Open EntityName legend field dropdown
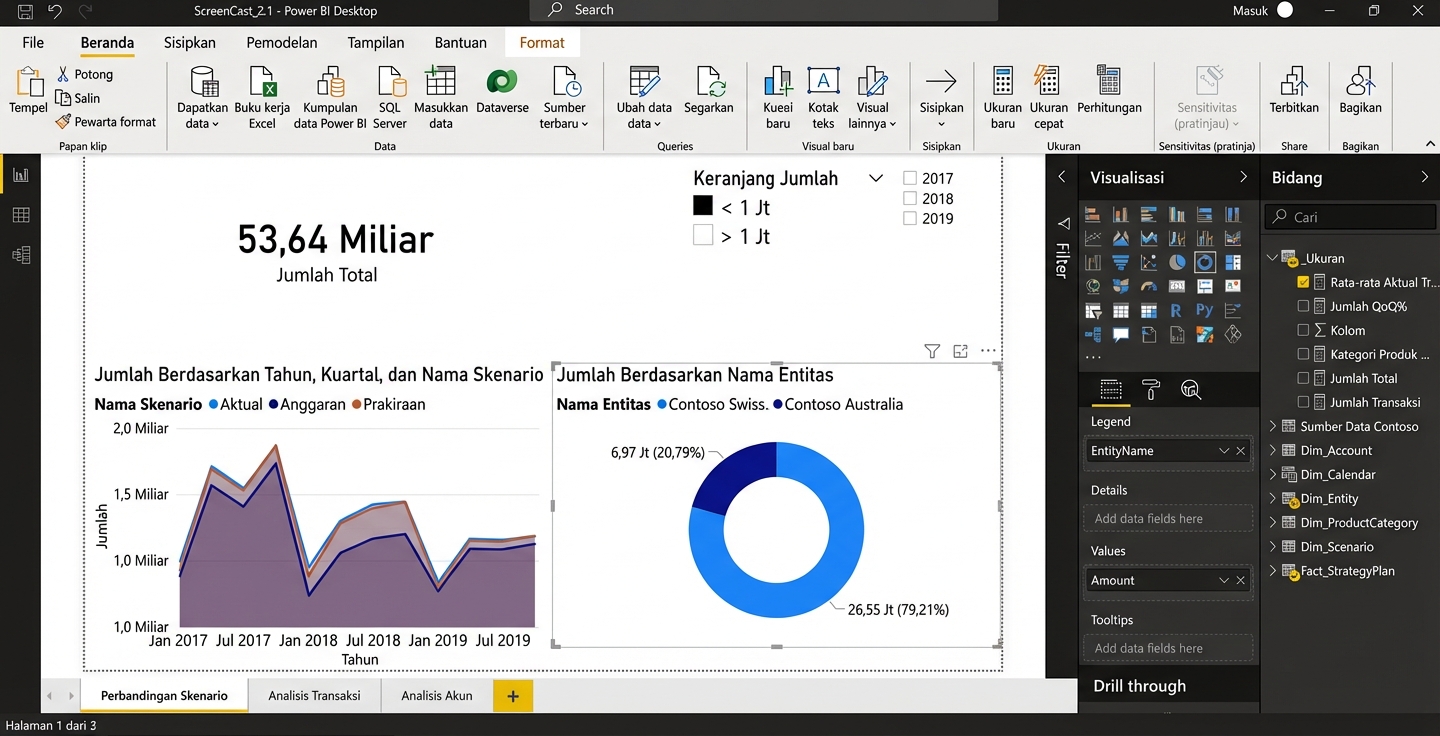The height and width of the screenshot is (736, 1440). click(x=1223, y=451)
